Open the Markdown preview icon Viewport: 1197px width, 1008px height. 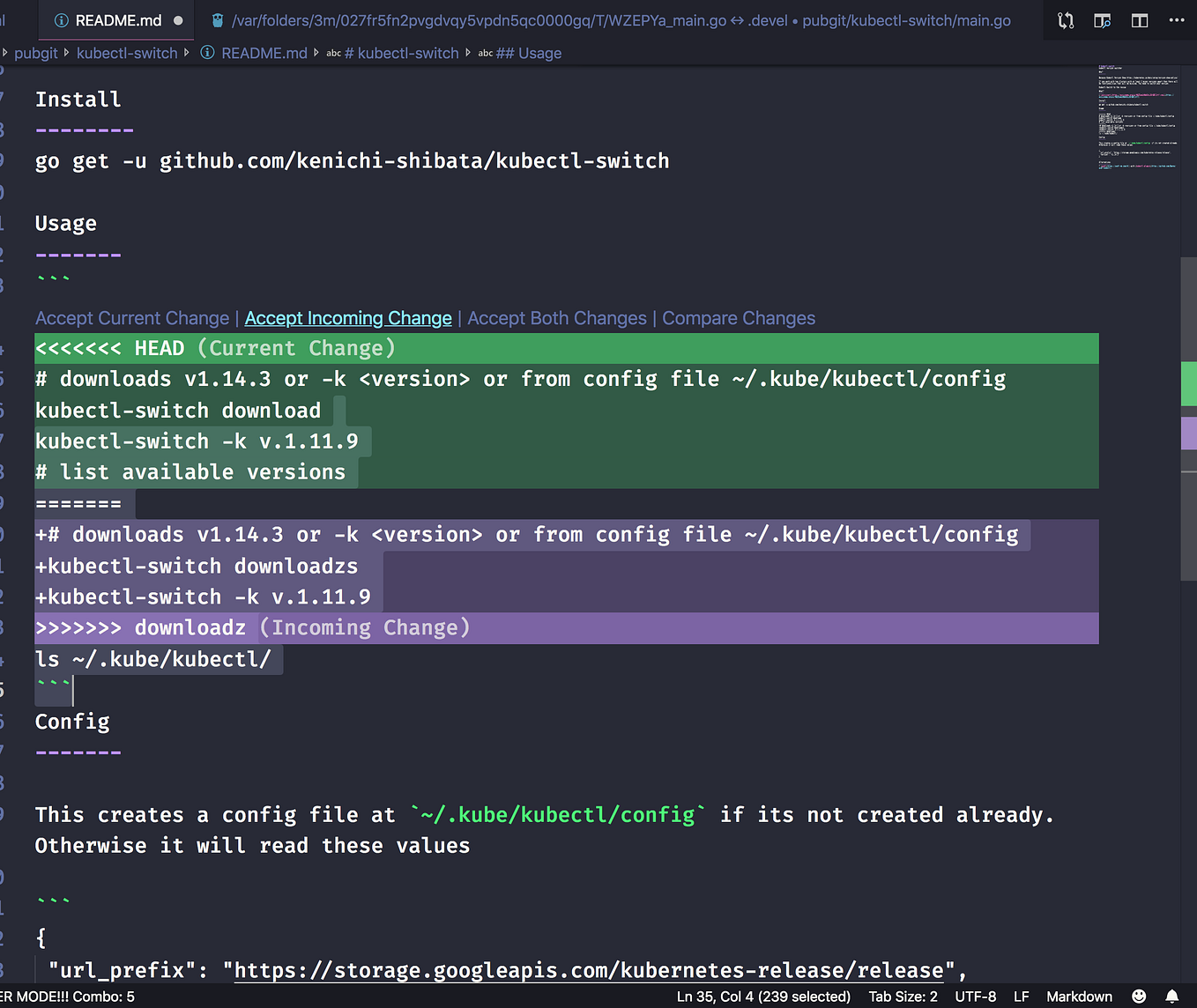[1102, 19]
